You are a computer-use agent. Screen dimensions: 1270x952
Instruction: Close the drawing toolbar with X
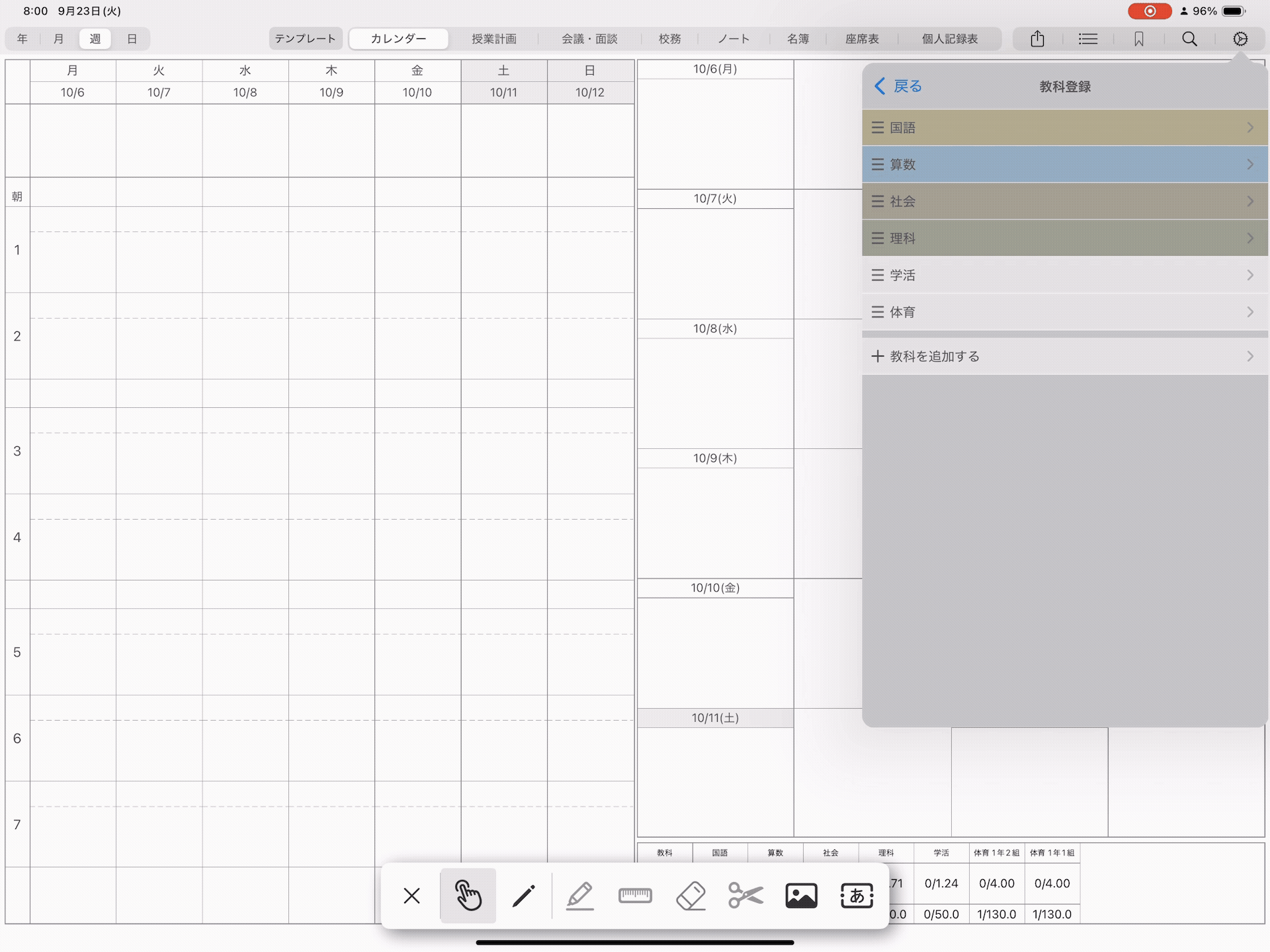tap(411, 896)
